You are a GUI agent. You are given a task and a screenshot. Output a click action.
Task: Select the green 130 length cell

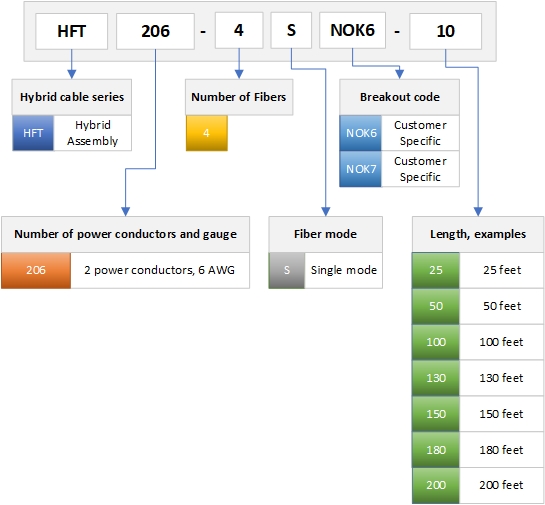[436, 378]
